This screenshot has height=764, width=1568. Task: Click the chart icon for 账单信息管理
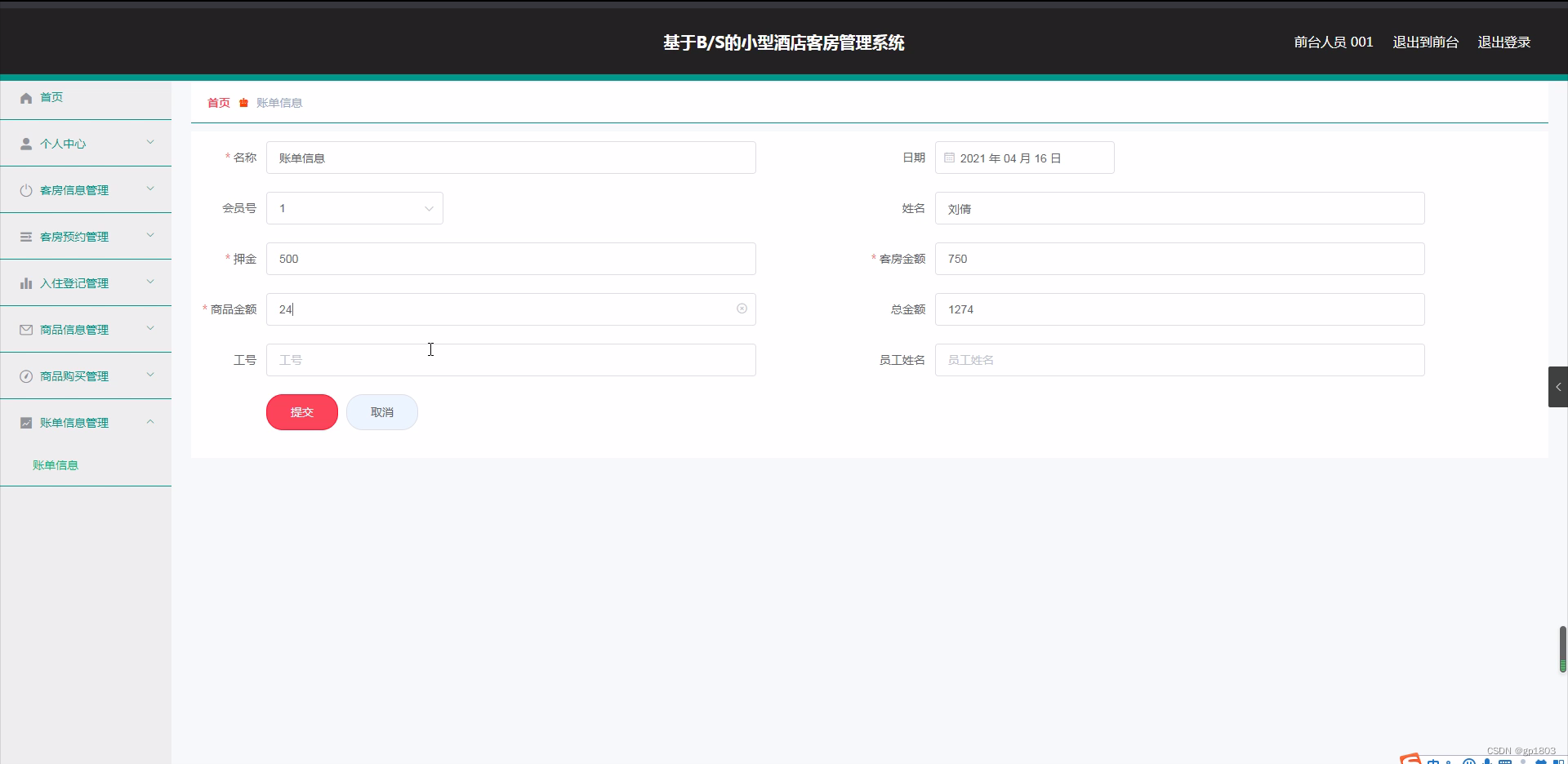point(26,423)
